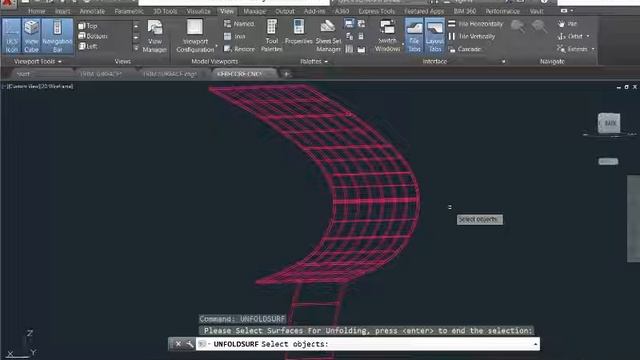
Task: Open Interface panel dialog launcher arrow
Action: [503, 62]
